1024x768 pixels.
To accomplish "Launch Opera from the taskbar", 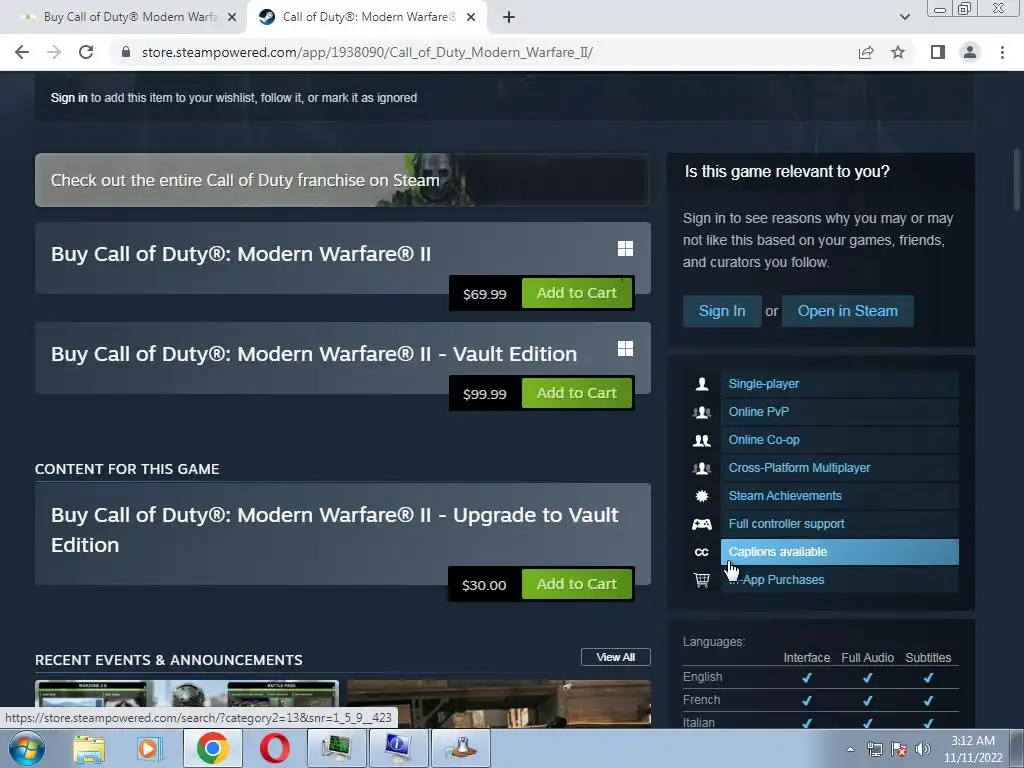I will point(275,748).
